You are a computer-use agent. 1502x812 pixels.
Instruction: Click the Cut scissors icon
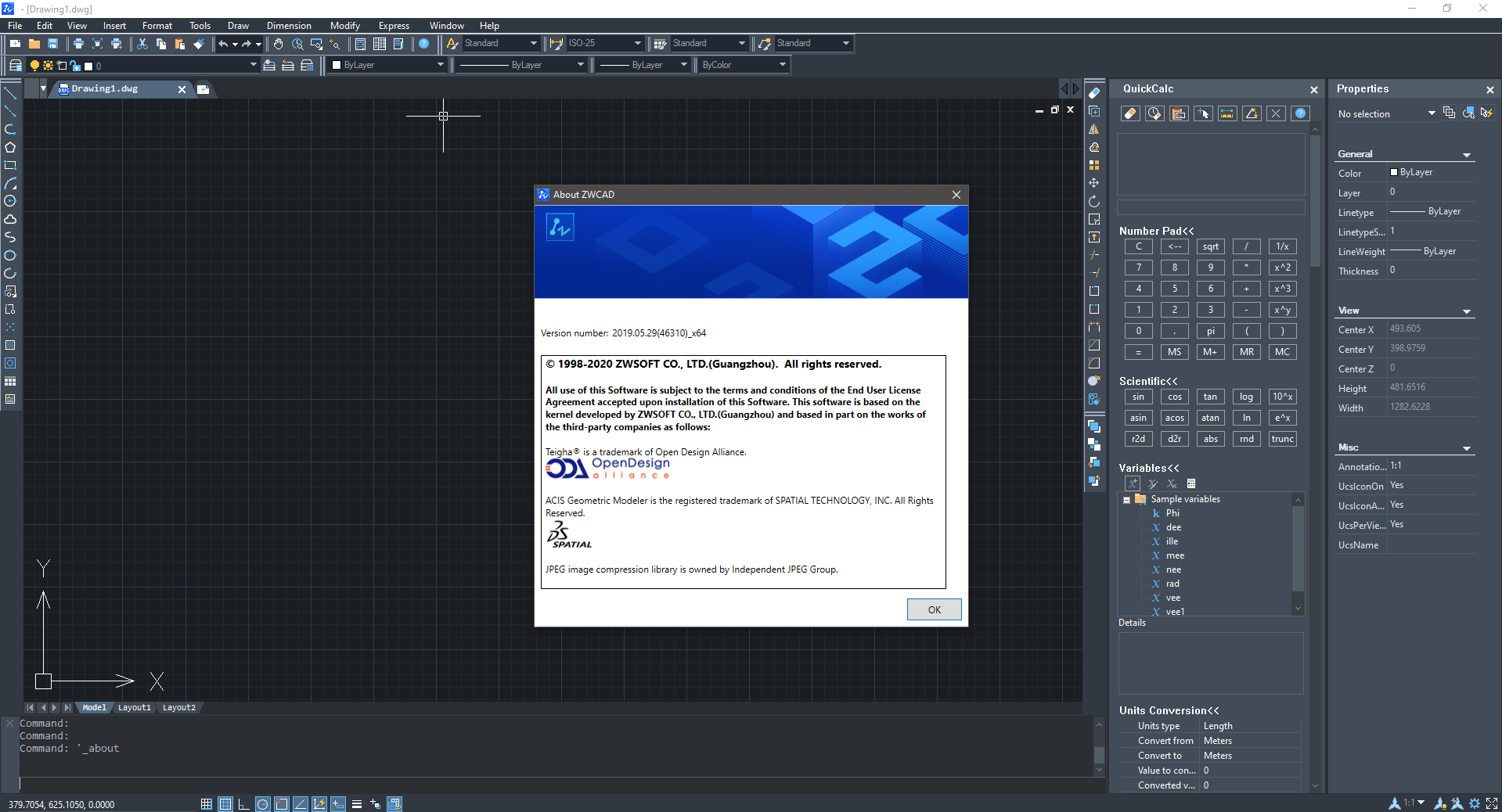[142, 44]
